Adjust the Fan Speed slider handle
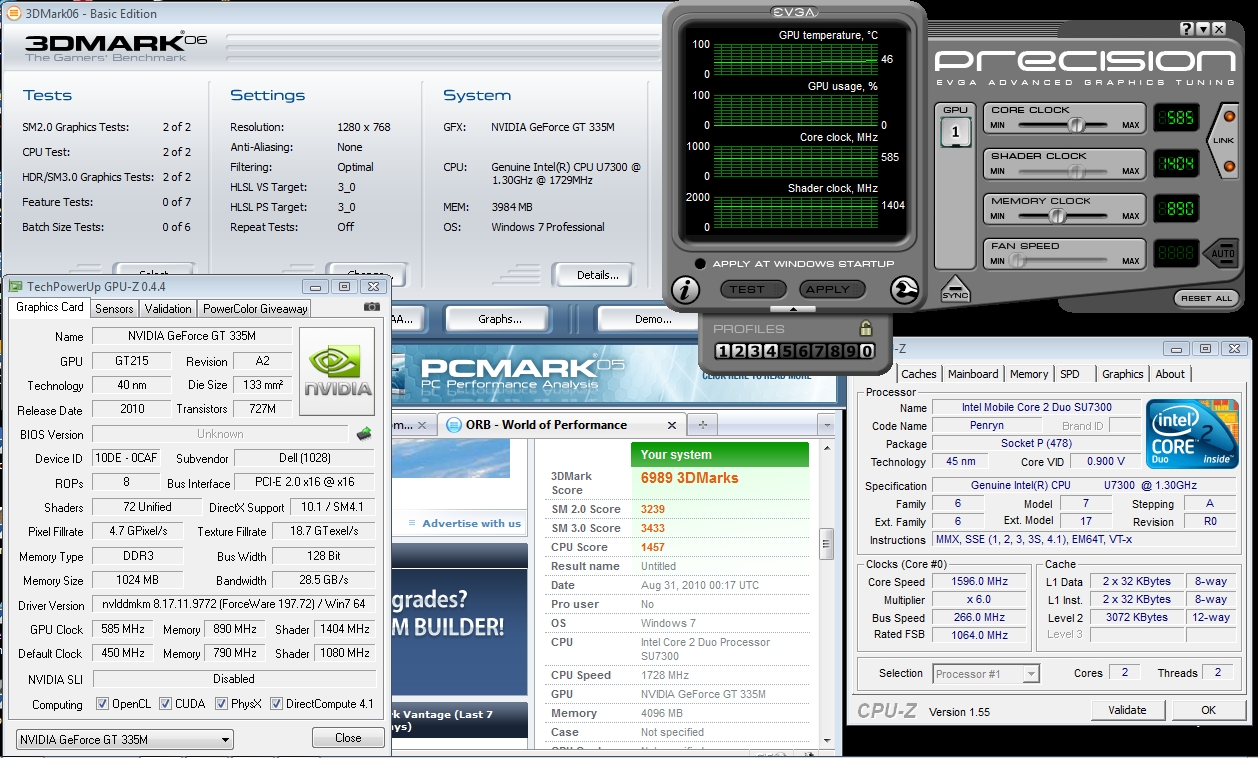Image resolution: width=1258 pixels, height=758 pixels. click(1017, 260)
